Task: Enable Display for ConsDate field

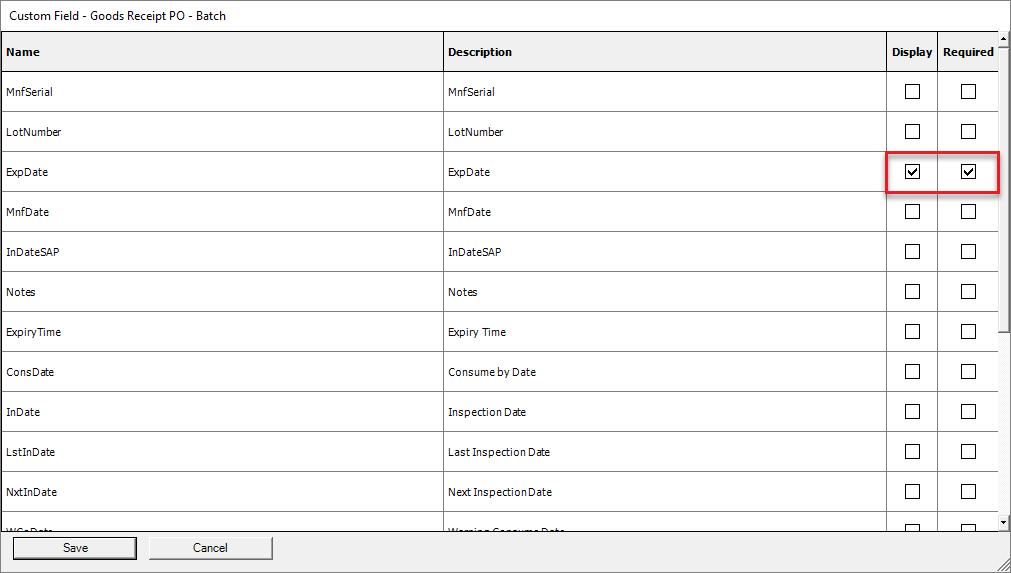Action: coord(912,372)
